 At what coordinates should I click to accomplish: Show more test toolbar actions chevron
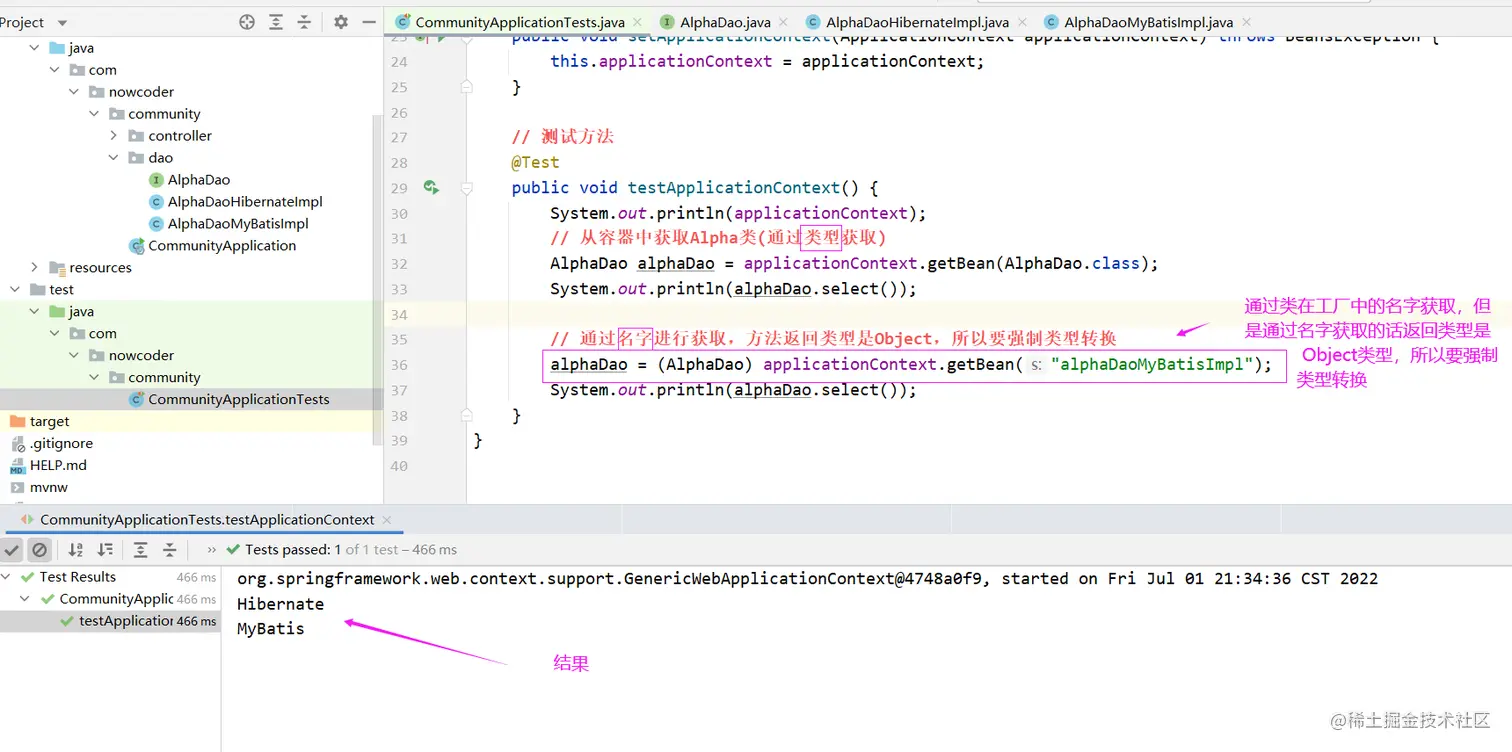(x=212, y=550)
